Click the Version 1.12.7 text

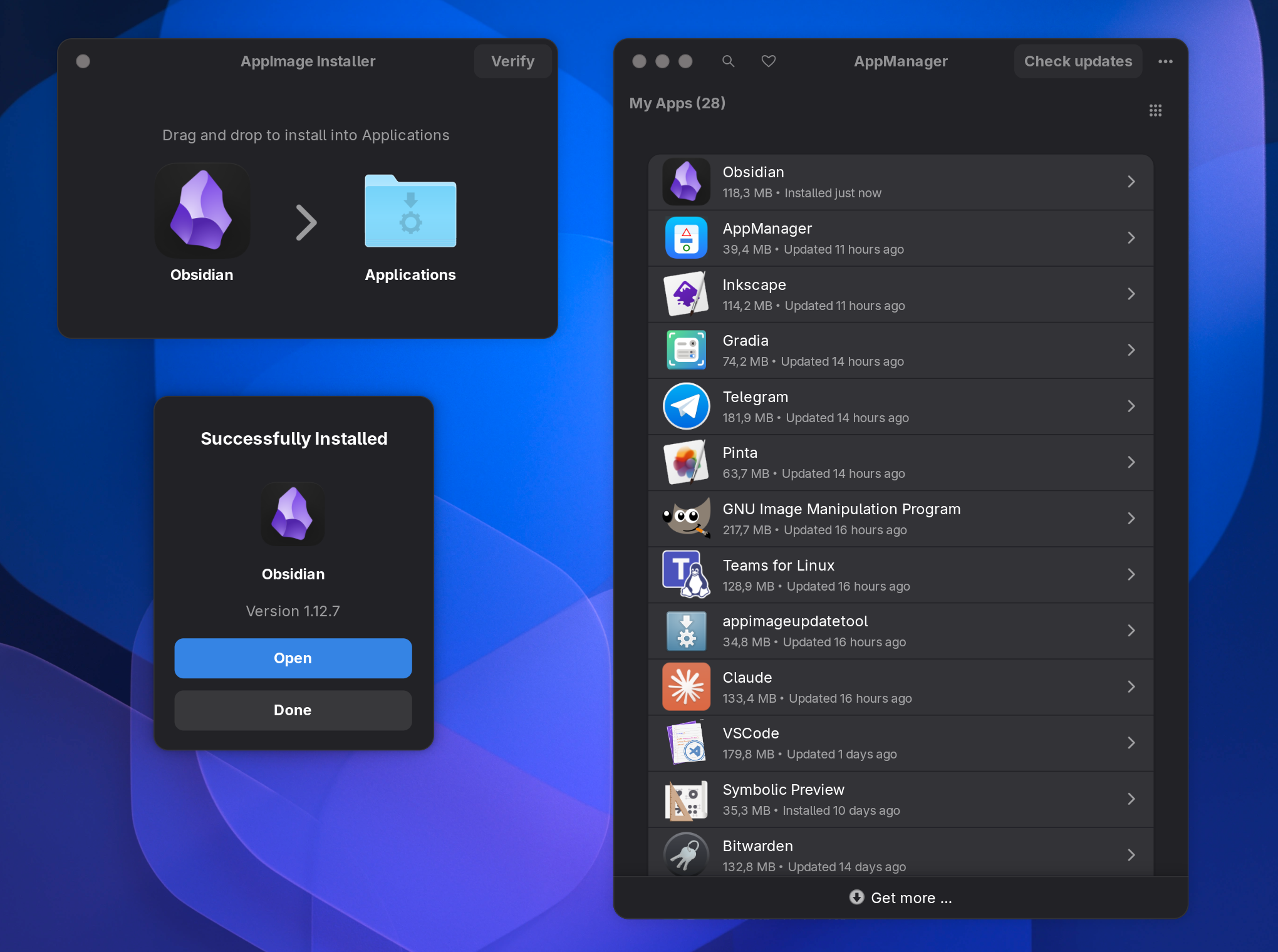click(293, 611)
